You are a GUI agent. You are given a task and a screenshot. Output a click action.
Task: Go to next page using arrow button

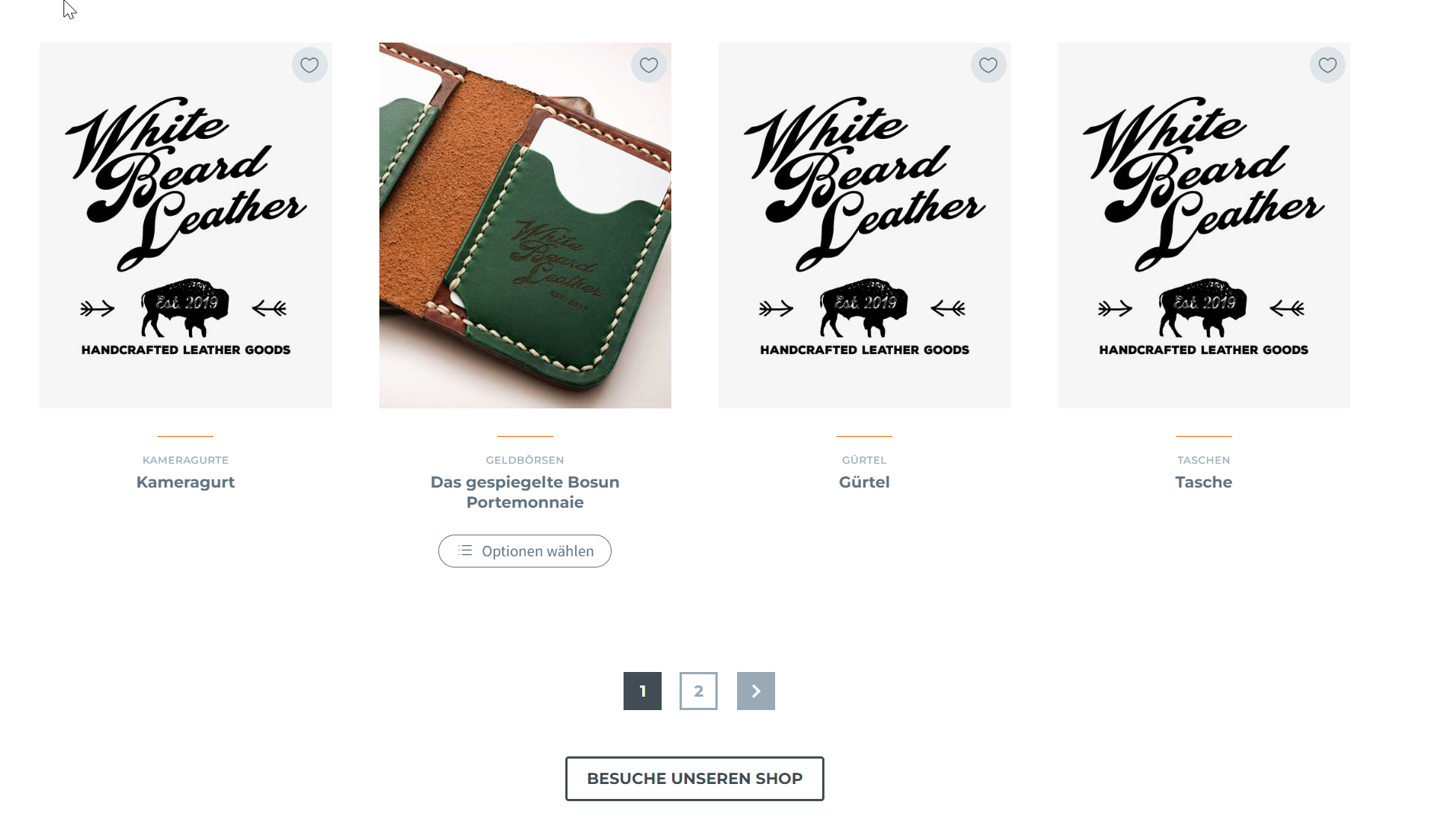(x=756, y=691)
